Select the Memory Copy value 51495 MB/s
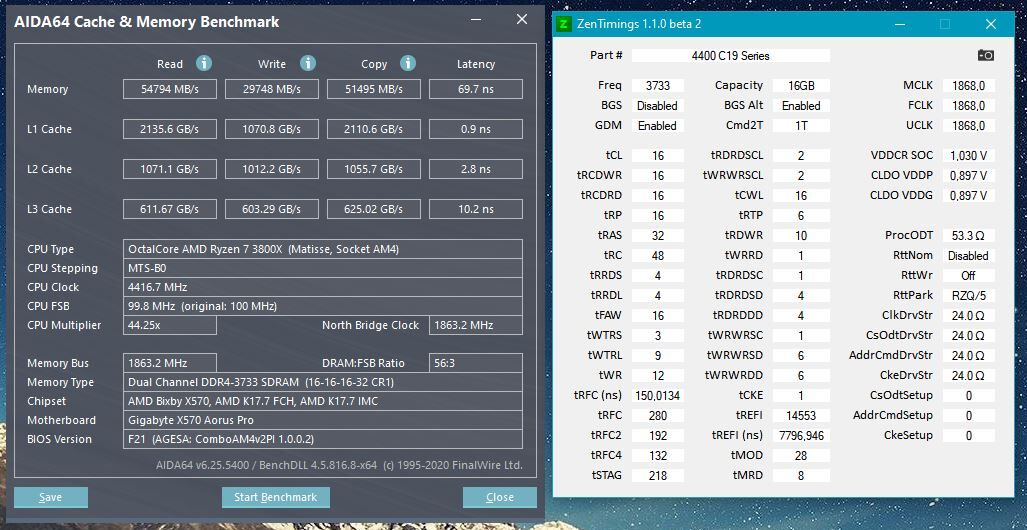This screenshot has height=530, width=1027. [x=374, y=89]
